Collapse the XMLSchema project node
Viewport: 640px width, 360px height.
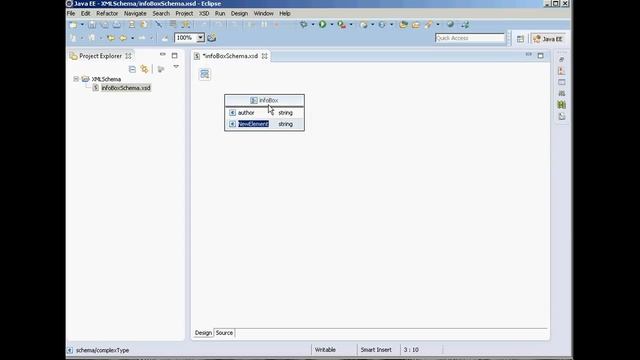[x=76, y=79]
